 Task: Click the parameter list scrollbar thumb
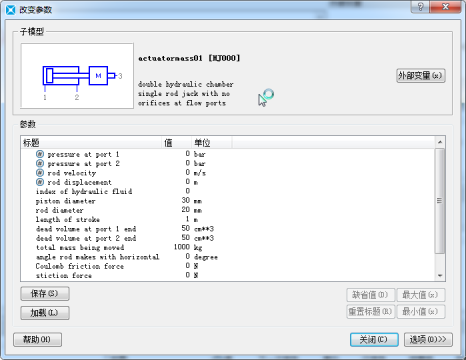tap(440, 201)
